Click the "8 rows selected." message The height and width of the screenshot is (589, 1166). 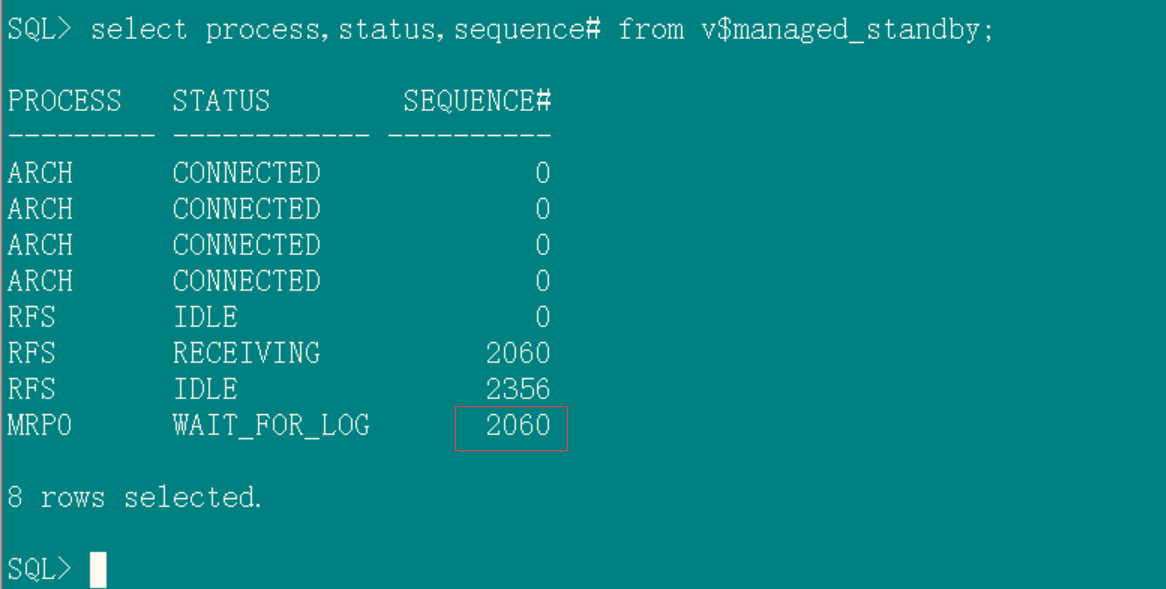[135, 497]
